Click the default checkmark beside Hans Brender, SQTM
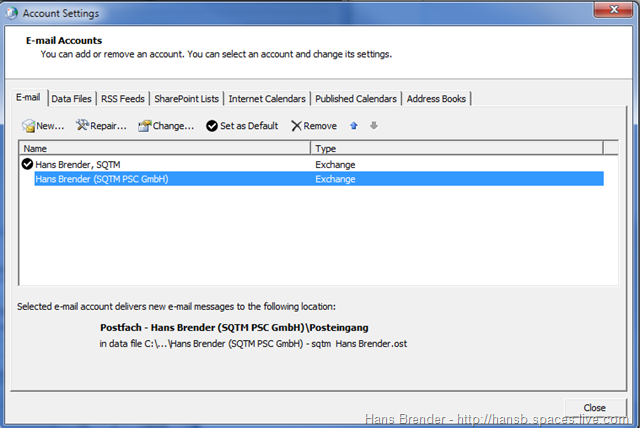This screenshot has width=640, height=428. (x=27, y=164)
